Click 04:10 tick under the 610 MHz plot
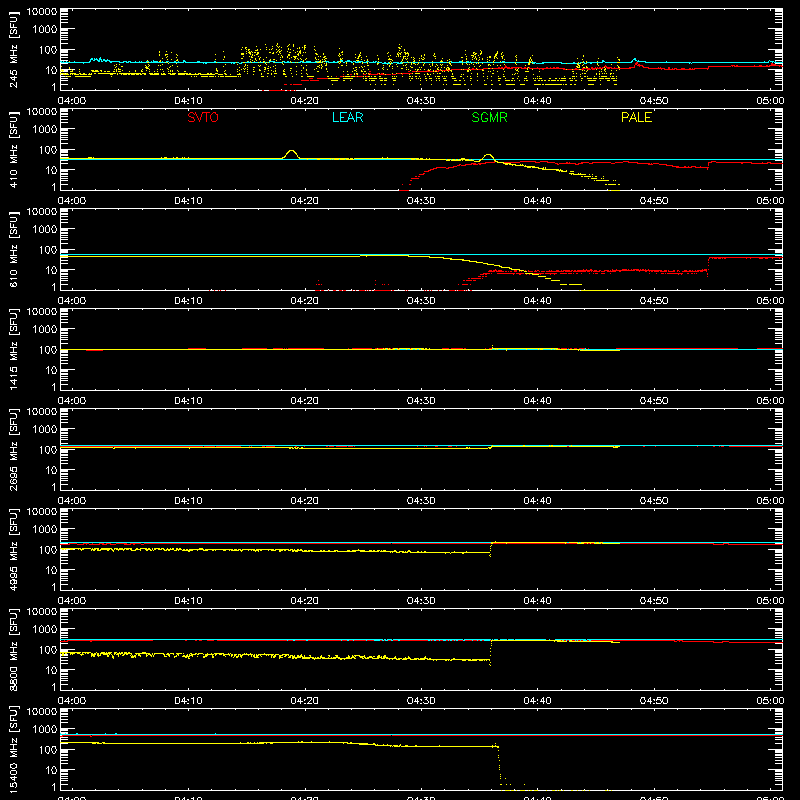This screenshot has height=800, width=800. pos(188,301)
